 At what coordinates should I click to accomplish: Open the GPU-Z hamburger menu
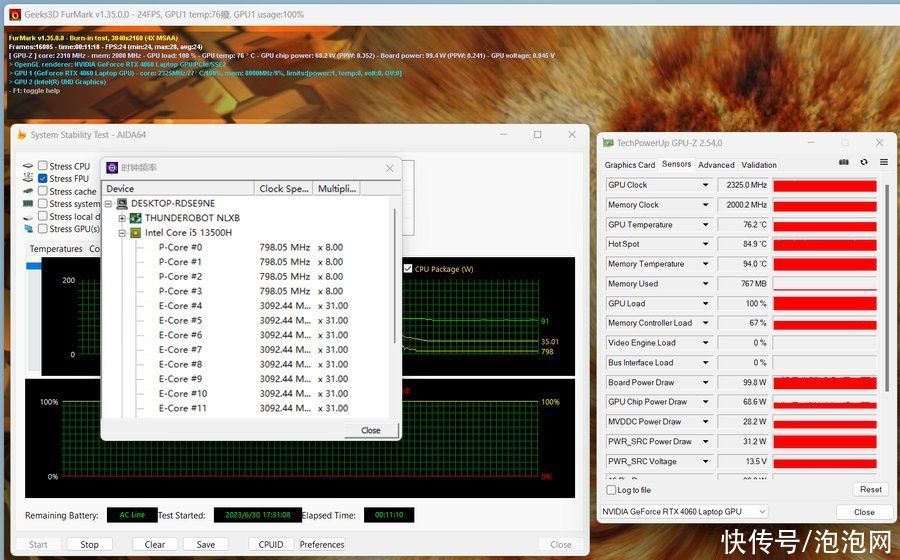(x=884, y=162)
